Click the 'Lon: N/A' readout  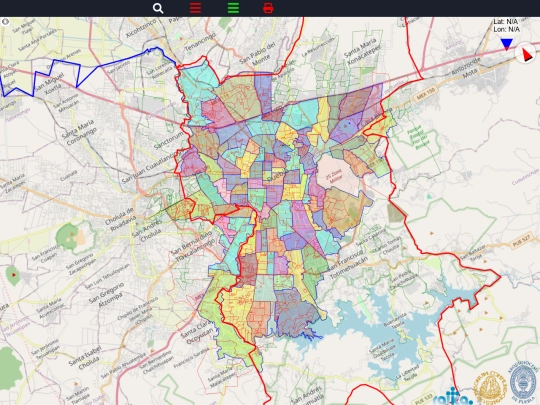(506, 29)
